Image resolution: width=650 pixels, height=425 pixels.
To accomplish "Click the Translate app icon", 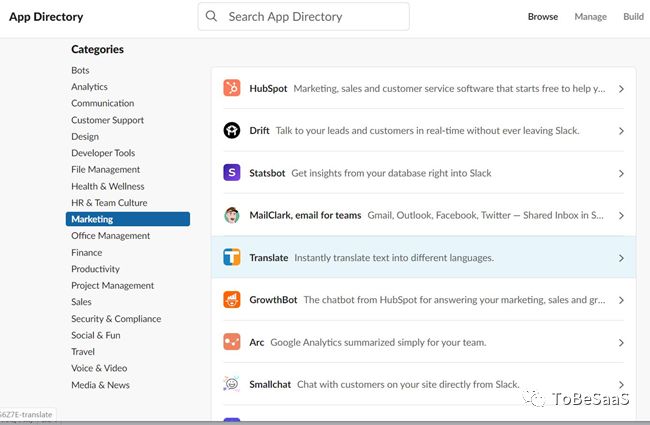I will [232, 257].
